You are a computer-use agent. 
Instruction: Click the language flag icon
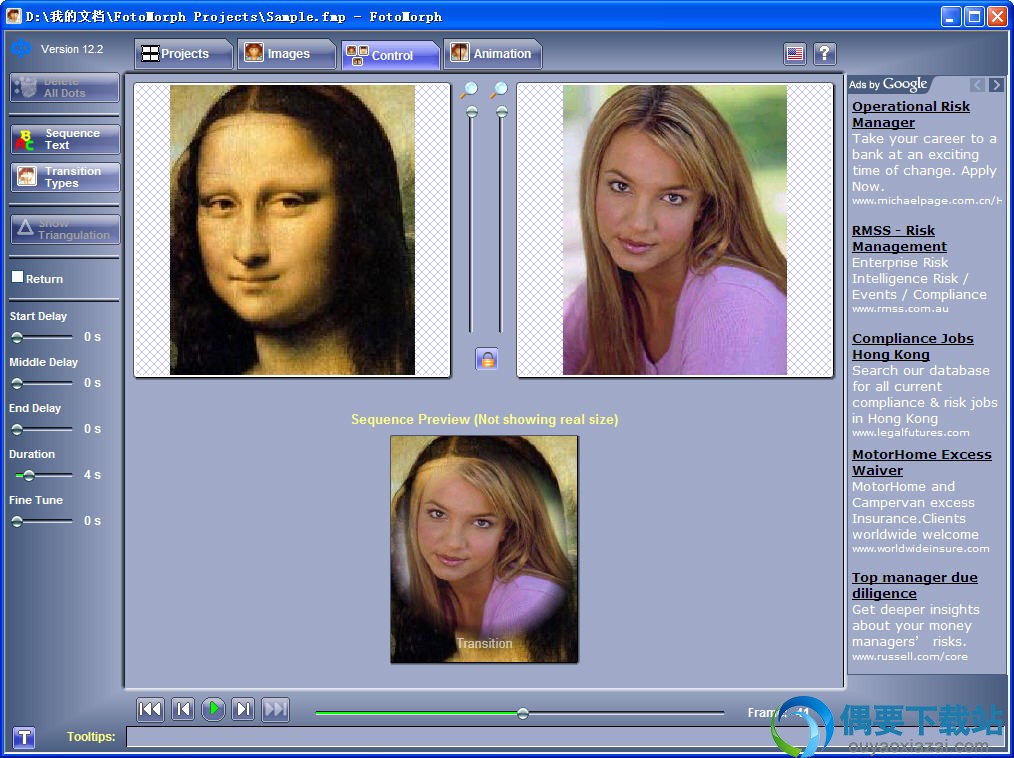(795, 54)
